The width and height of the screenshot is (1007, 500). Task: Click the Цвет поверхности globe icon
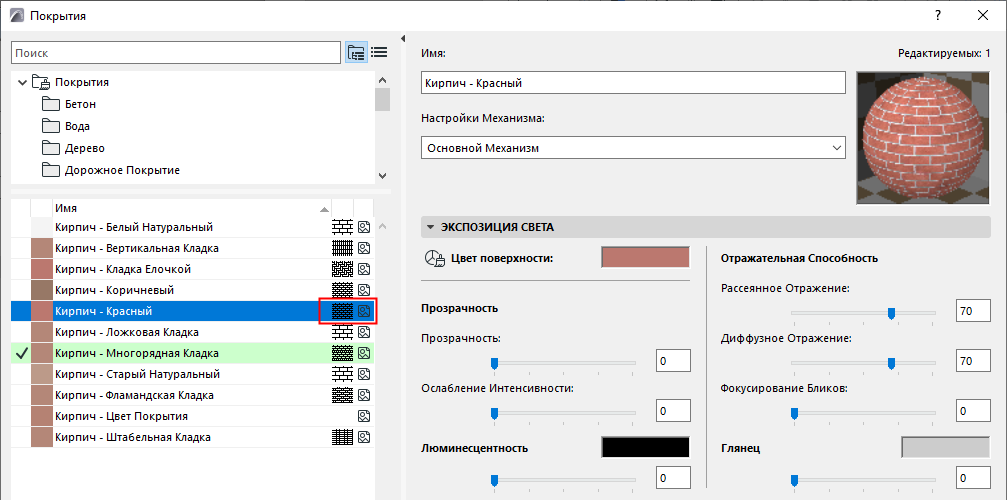pyautogui.click(x=434, y=259)
